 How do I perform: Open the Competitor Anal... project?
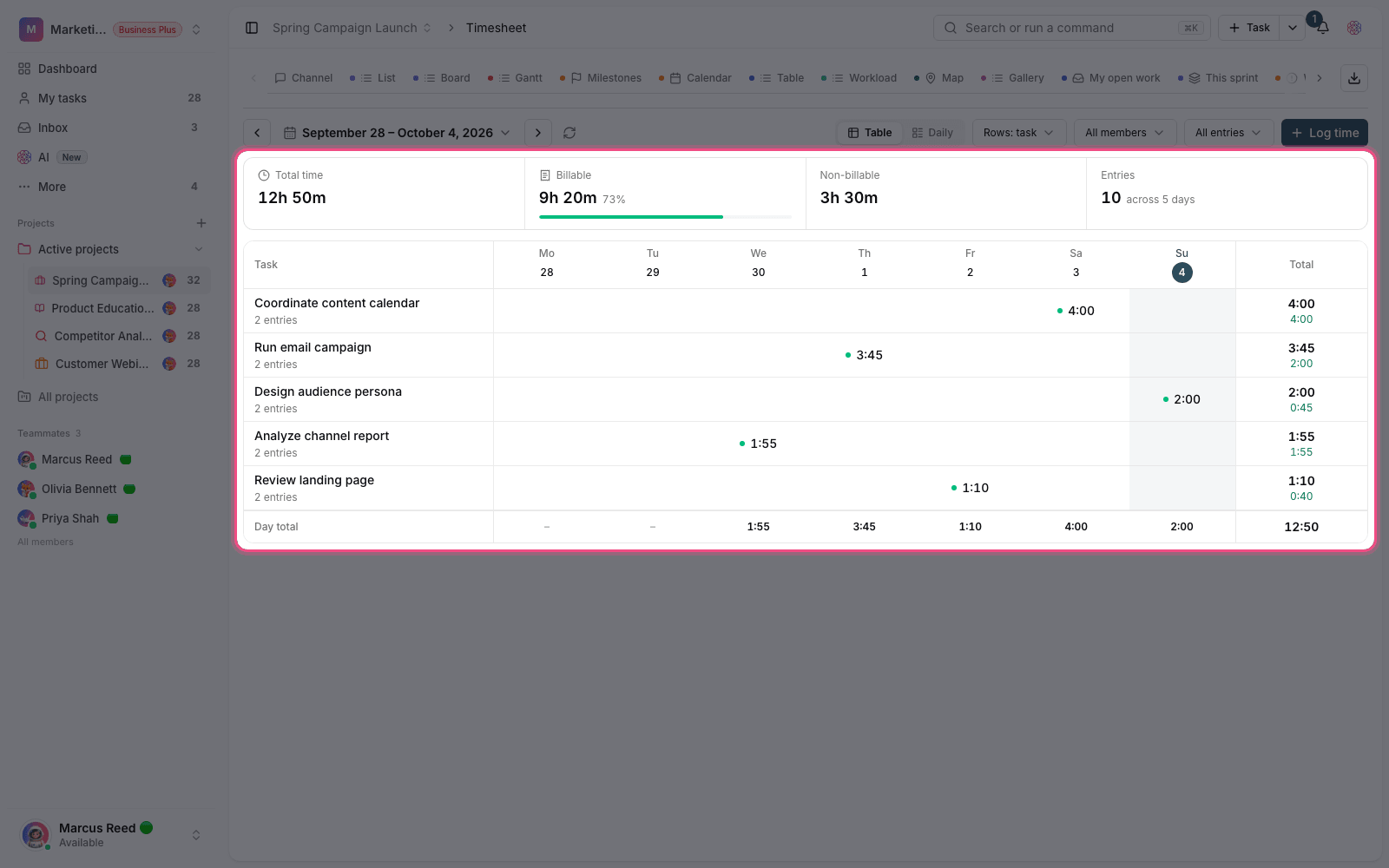[119, 336]
